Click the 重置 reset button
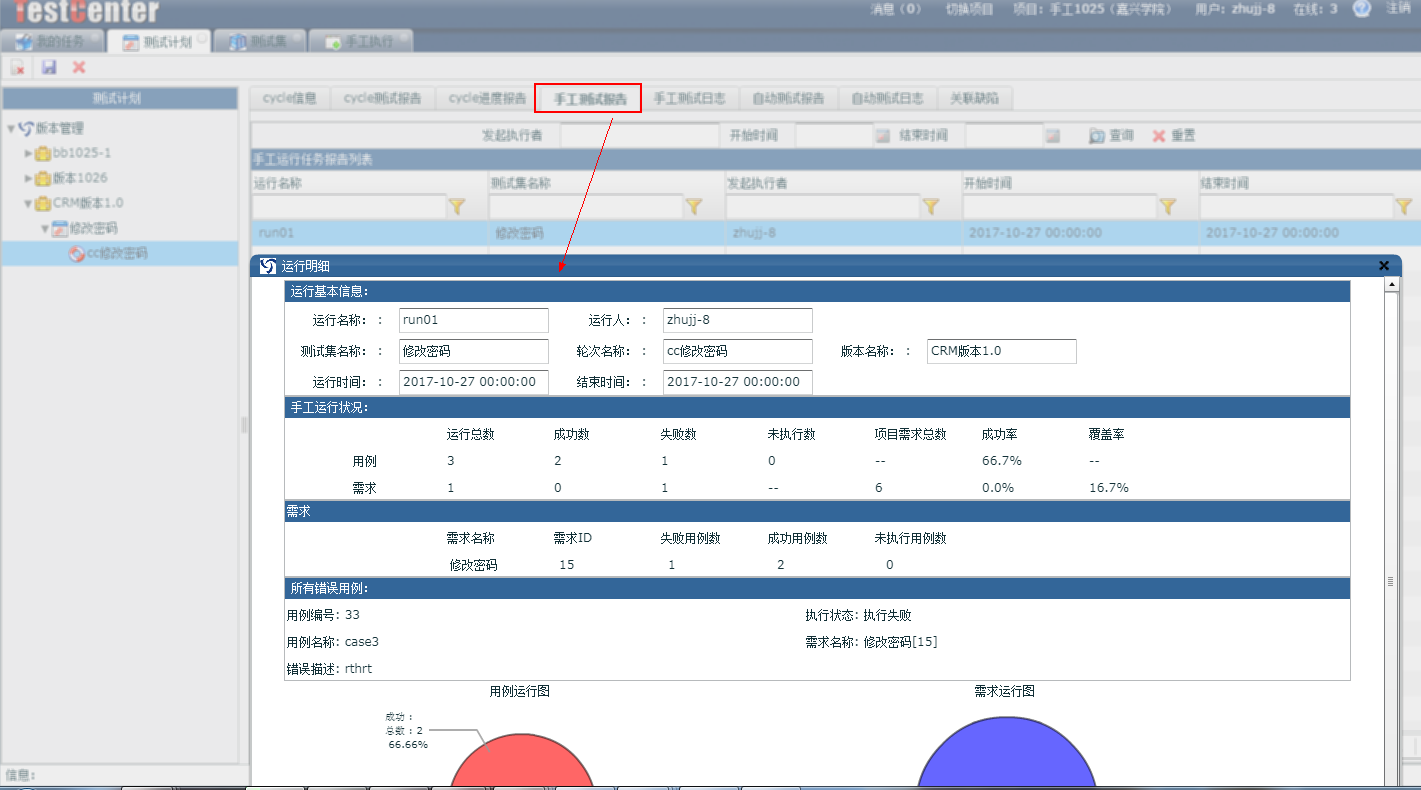Image resolution: width=1421 pixels, height=790 pixels. pos(1174,136)
